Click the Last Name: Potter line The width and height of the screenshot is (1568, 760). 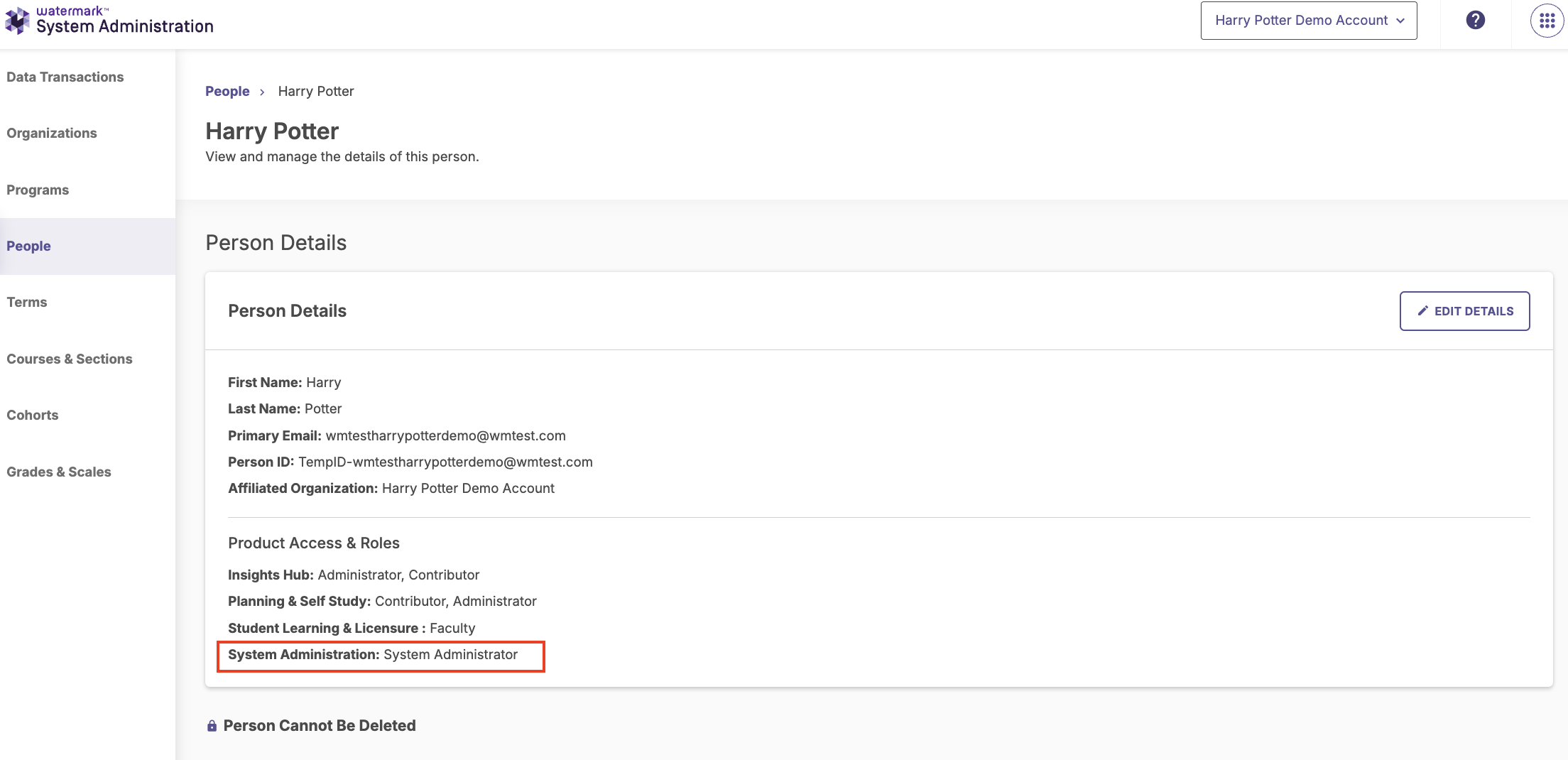coord(285,408)
